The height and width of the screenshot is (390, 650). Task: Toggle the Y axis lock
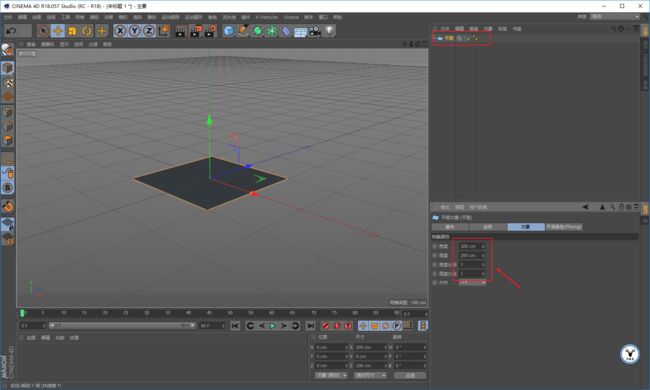point(134,31)
